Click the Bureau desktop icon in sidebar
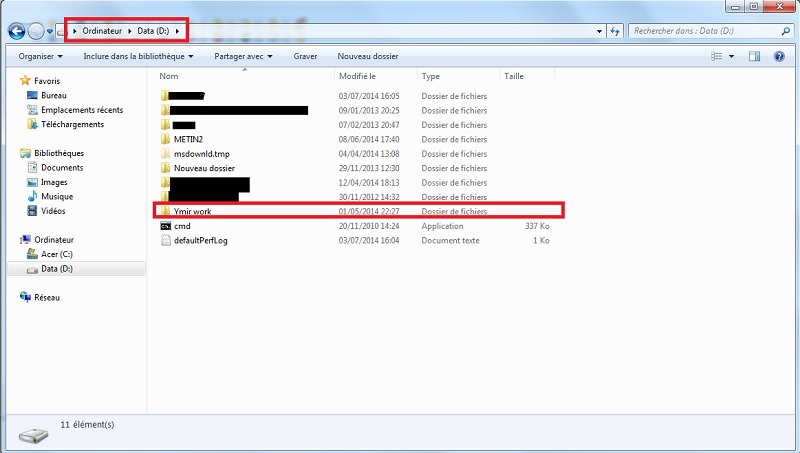 point(32,95)
